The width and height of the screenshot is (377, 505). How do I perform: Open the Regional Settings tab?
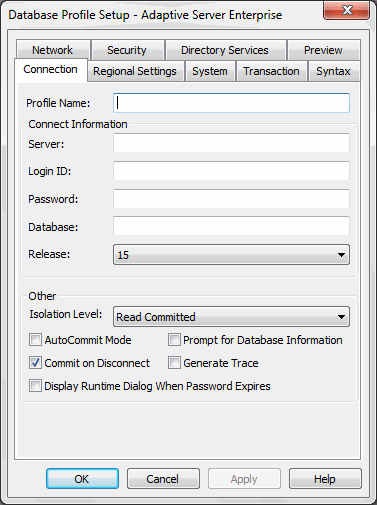(x=136, y=71)
